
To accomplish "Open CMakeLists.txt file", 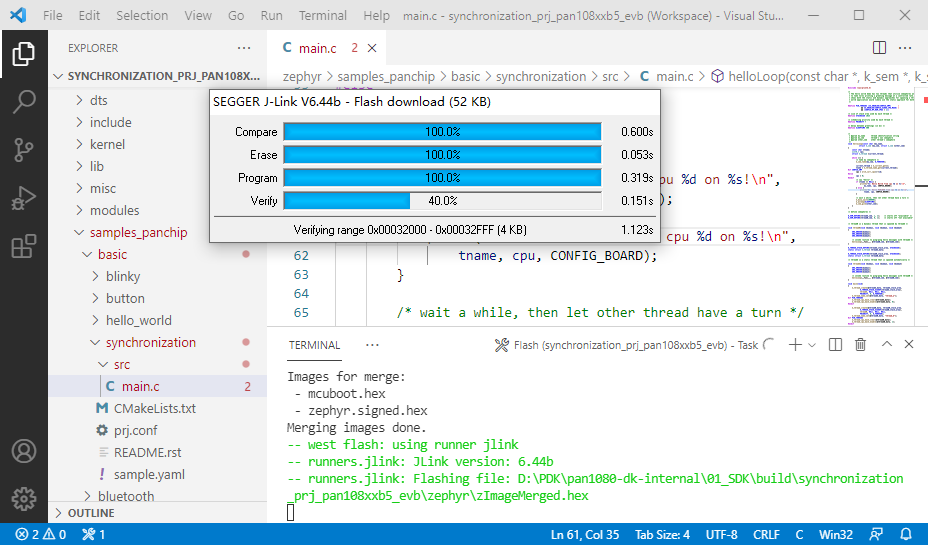I will [157, 408].
